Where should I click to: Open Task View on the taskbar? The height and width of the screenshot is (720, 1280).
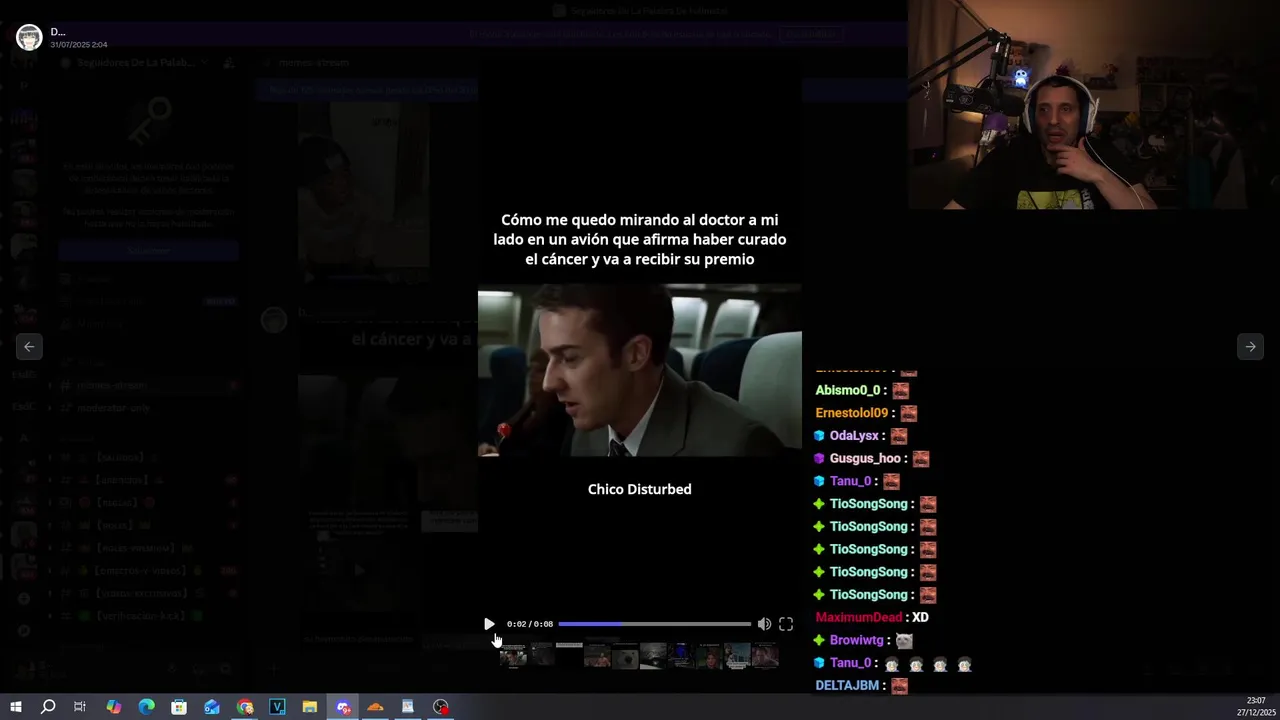80,707
